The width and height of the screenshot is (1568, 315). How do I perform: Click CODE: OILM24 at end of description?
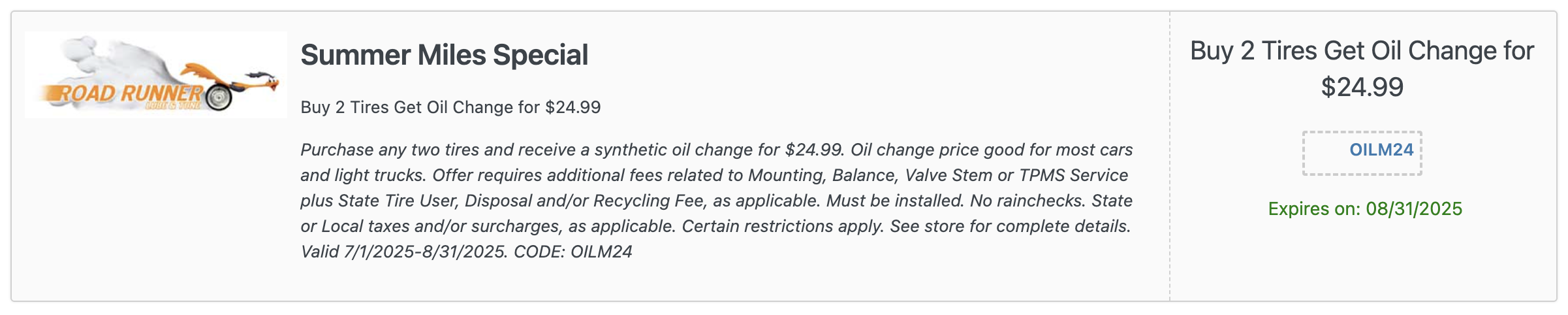point(573,252)
